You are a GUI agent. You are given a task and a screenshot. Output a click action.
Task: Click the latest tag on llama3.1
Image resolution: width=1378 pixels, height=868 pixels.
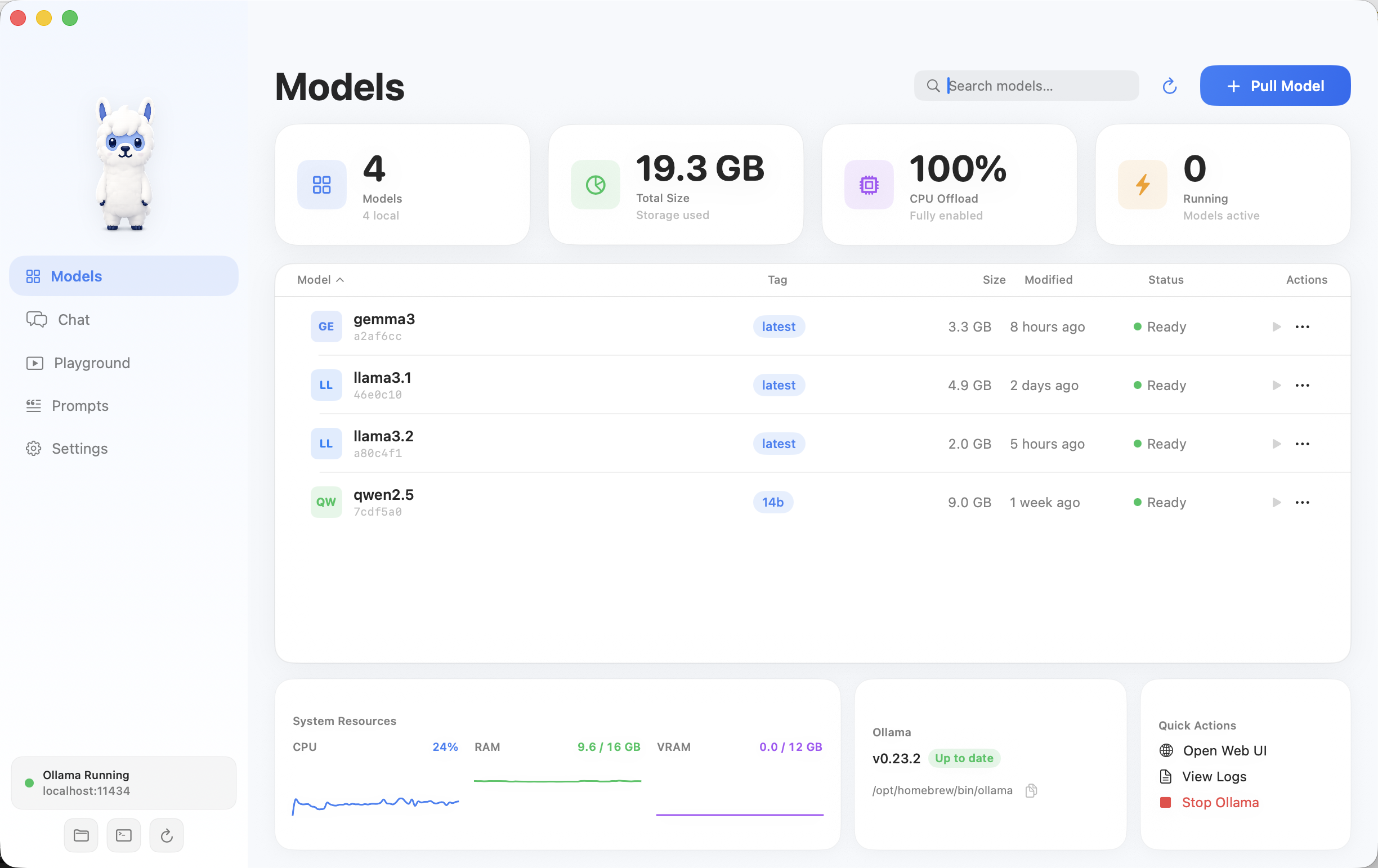779,385
